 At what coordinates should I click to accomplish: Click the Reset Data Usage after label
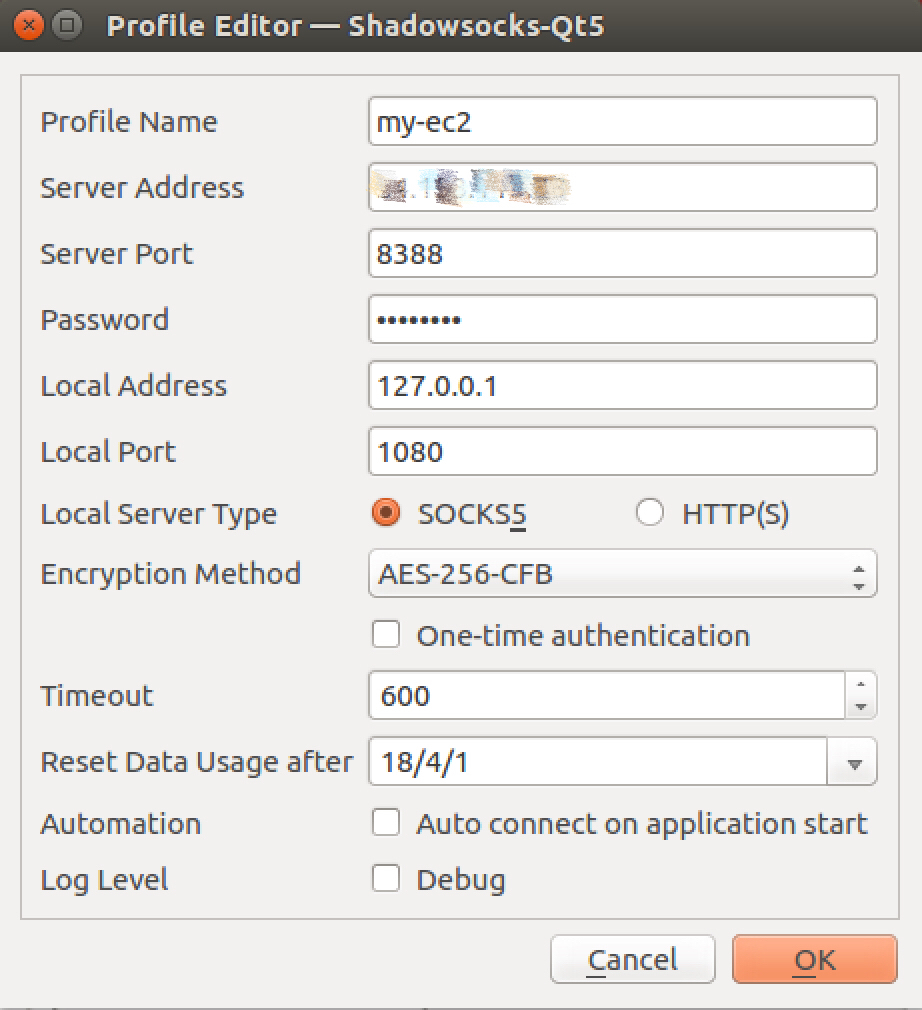pos(197,762)
